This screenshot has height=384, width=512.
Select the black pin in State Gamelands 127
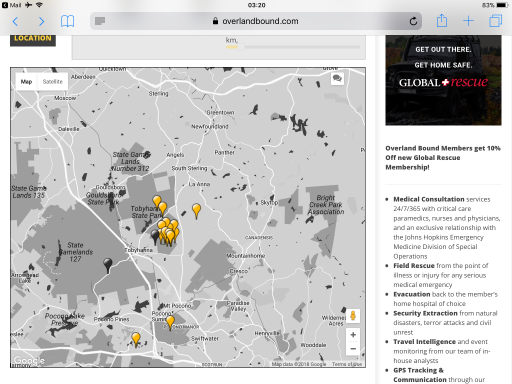[108, 265]
